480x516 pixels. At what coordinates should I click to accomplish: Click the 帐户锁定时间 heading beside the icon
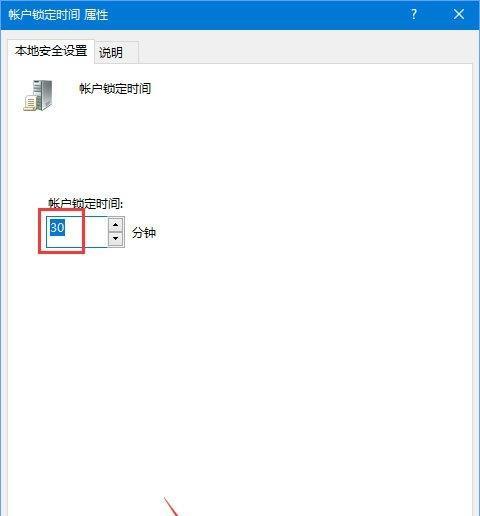(115, 88)
